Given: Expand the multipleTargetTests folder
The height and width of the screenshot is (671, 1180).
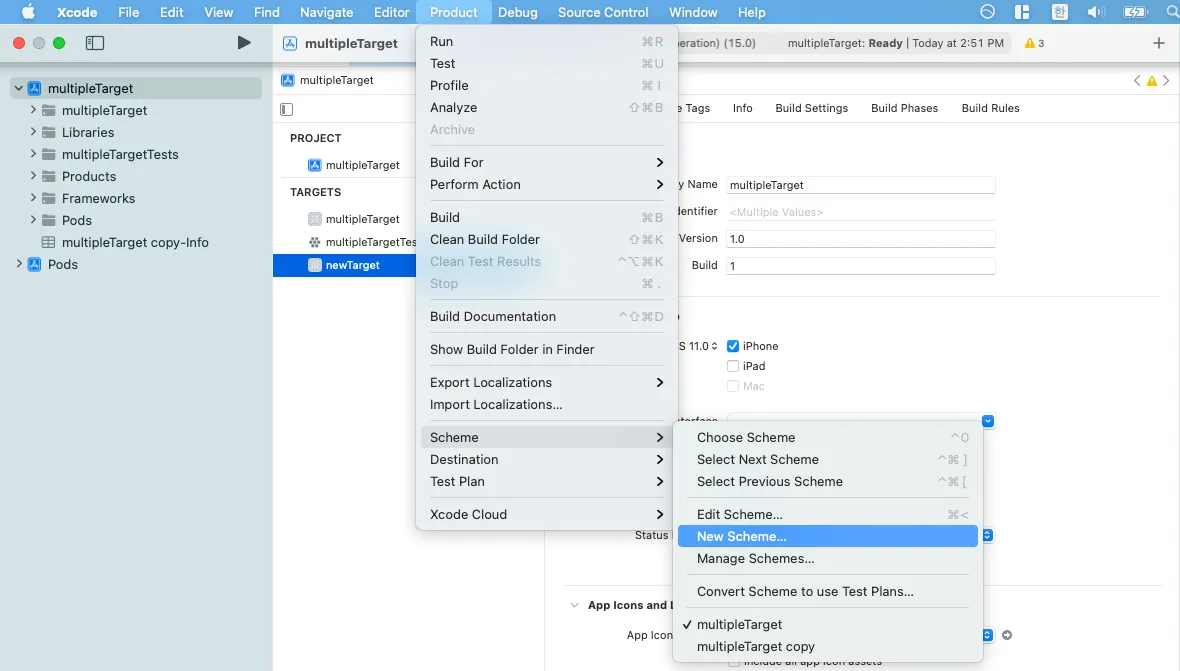Looking at the screenshot, I should click(x=33, y=153).
